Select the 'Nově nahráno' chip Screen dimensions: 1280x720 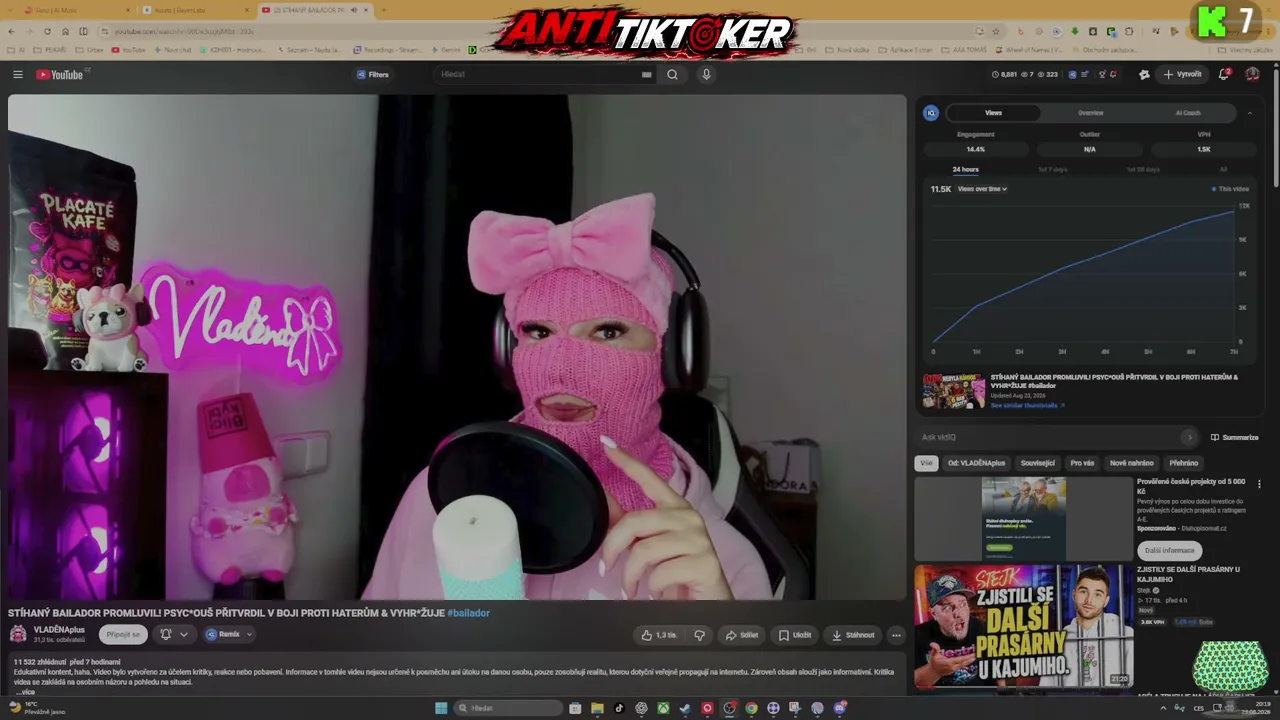coord(1131,463)
